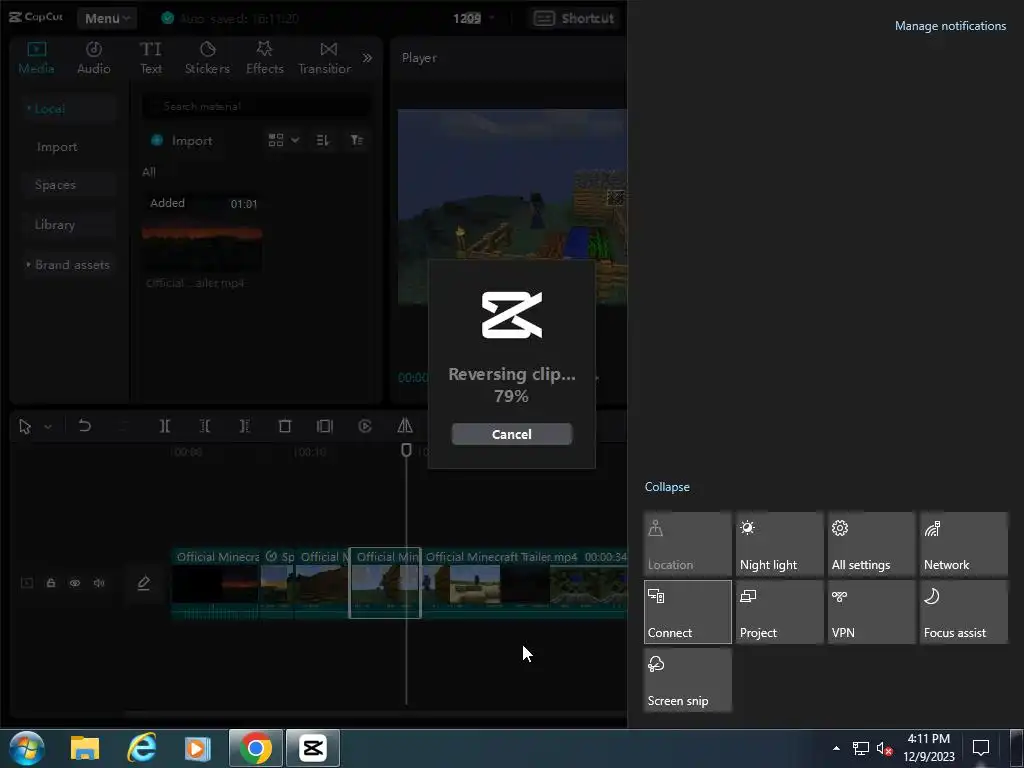The width and height of the screenshot is (1024, 768).
Task: Toggle track visibility eye icon
Action: [75, 583]
